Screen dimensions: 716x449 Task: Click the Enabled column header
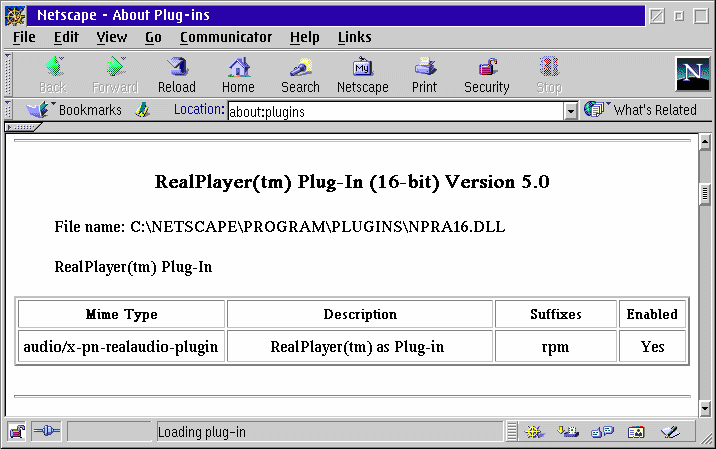click(x=652, y=314)
